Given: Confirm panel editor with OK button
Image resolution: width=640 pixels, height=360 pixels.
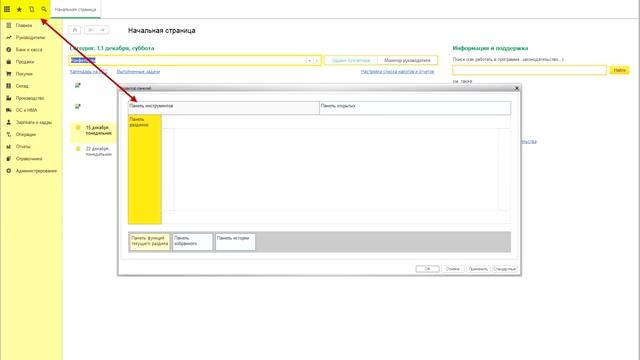Looking at the screenshot, I should 427,269.
